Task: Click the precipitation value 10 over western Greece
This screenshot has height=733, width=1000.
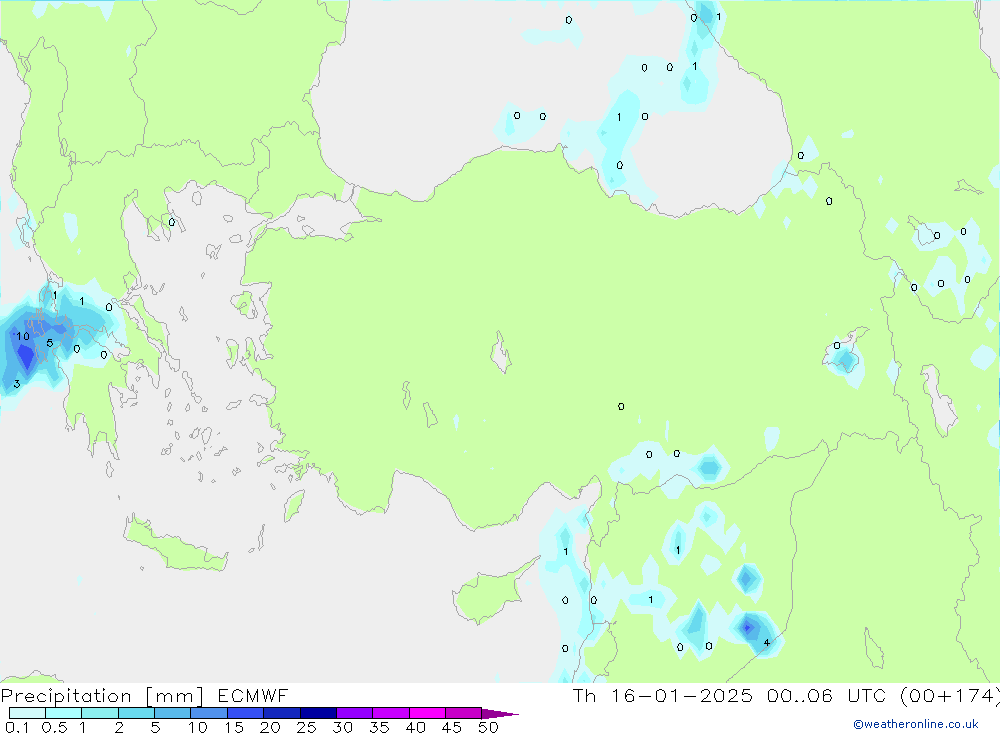Action: point(22,337)
